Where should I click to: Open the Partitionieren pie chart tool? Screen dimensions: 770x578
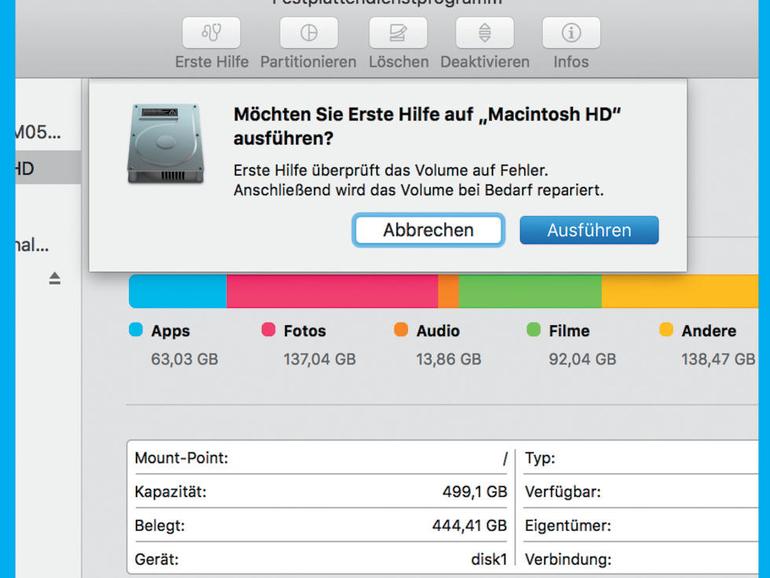(x=308, y=33)
